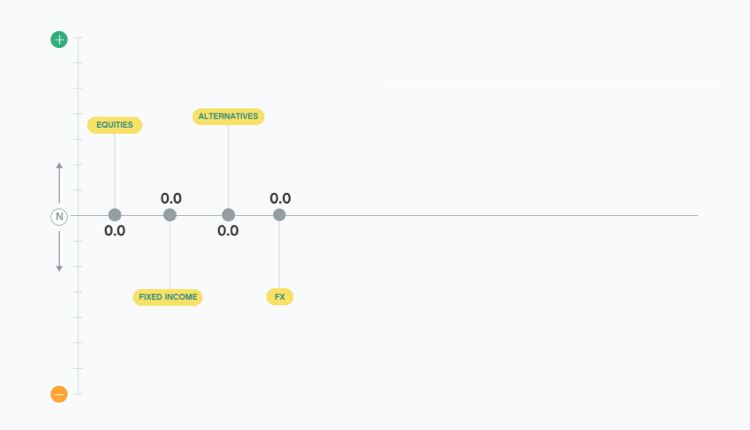The image size is (750, 430).
Task: Click the 0.0 value above FX dot
Action: point(280,198)
